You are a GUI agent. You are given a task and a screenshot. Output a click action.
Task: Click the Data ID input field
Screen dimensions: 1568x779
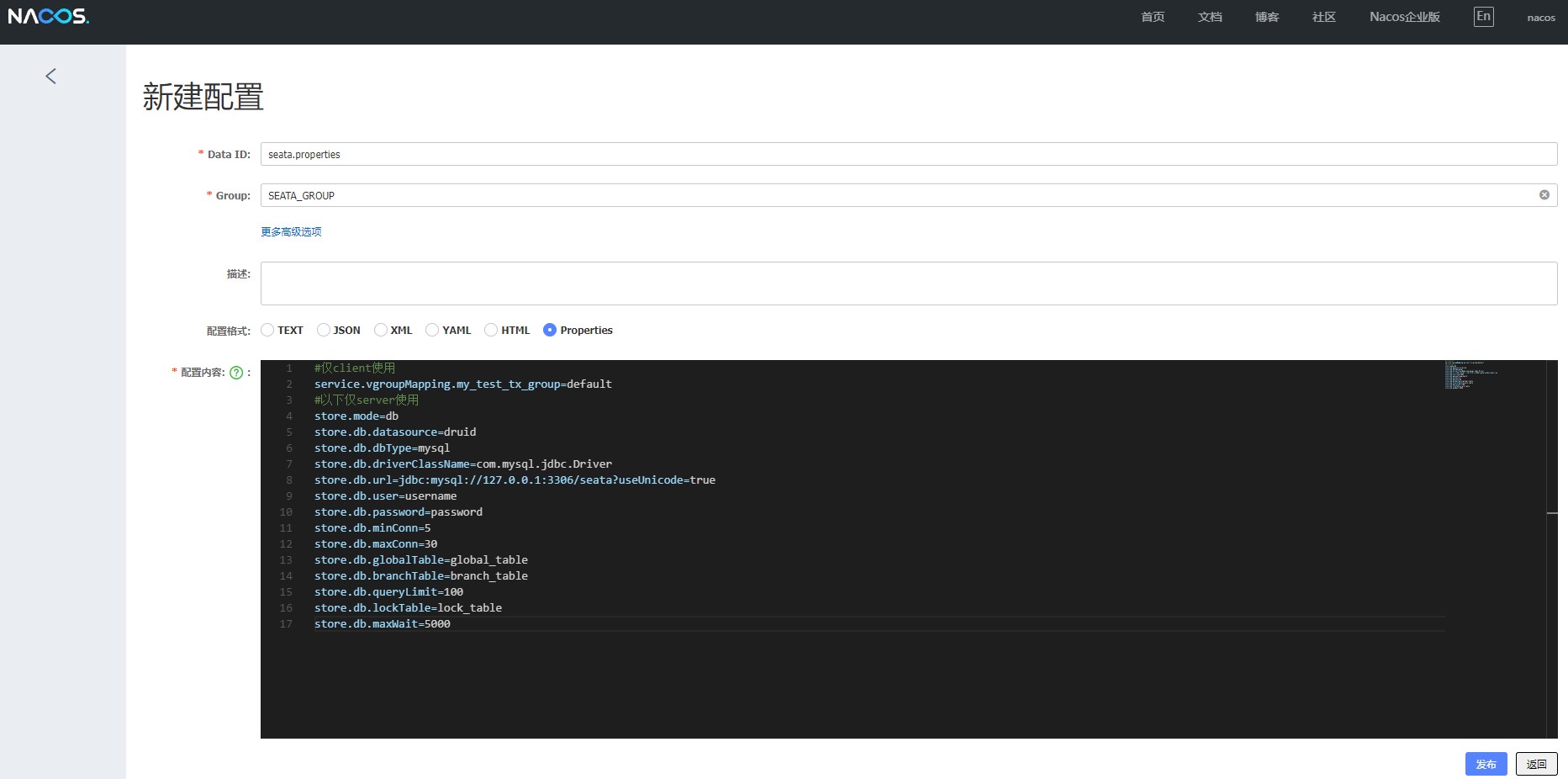click(x=908, y=155)
